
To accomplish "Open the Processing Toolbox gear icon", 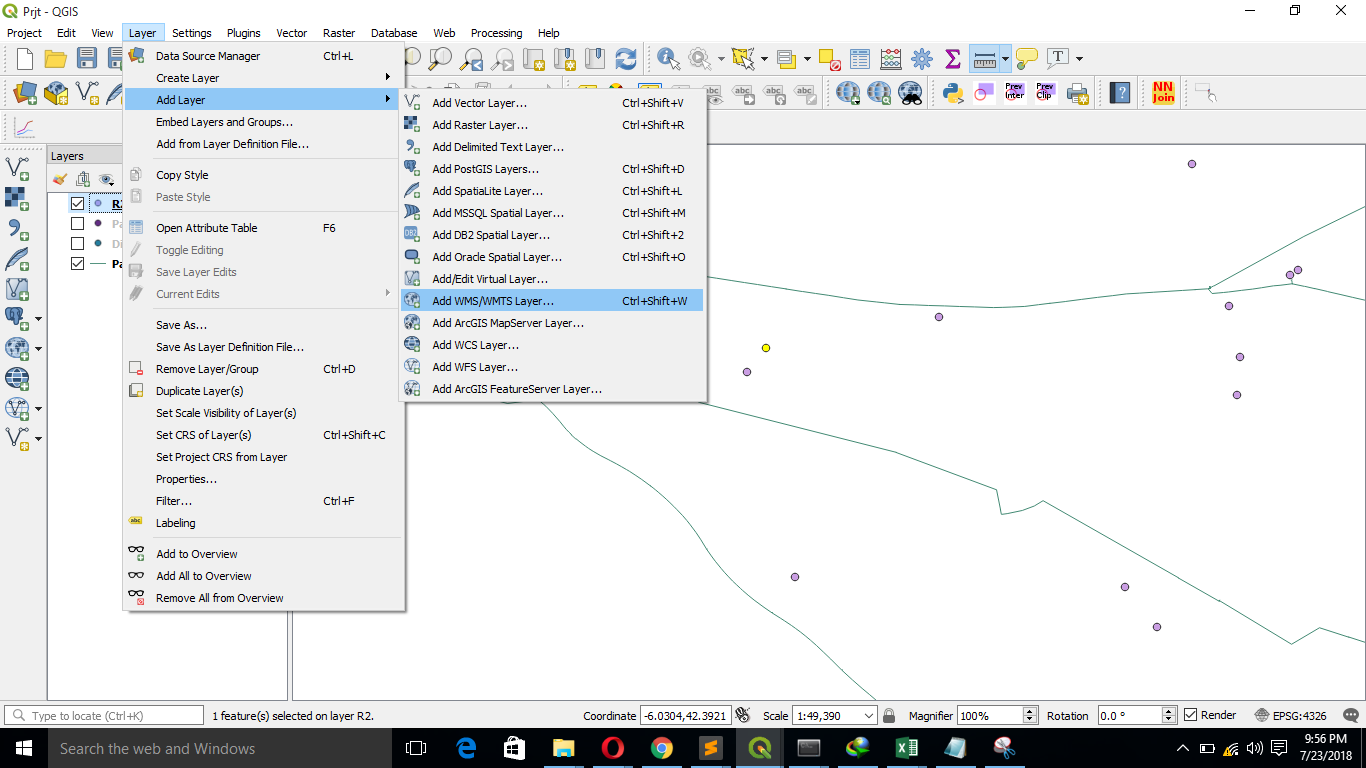I will pos(922,58).
